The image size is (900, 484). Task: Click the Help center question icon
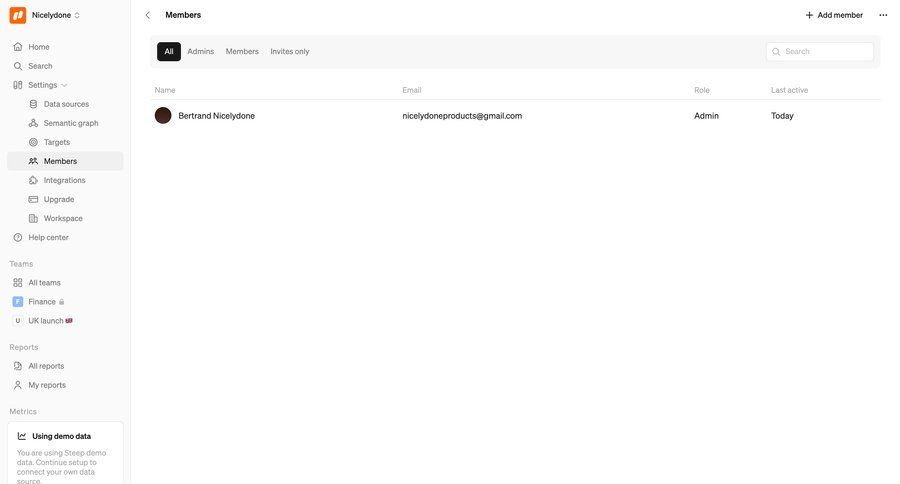pos(18,237)
